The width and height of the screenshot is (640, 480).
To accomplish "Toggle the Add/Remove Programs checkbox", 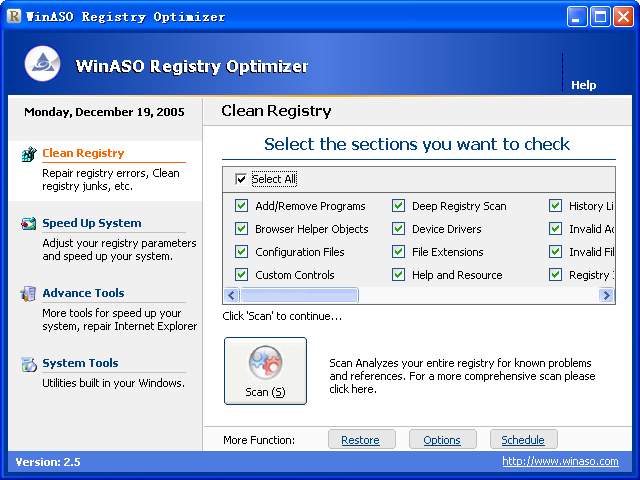I will tap(241, 205).
